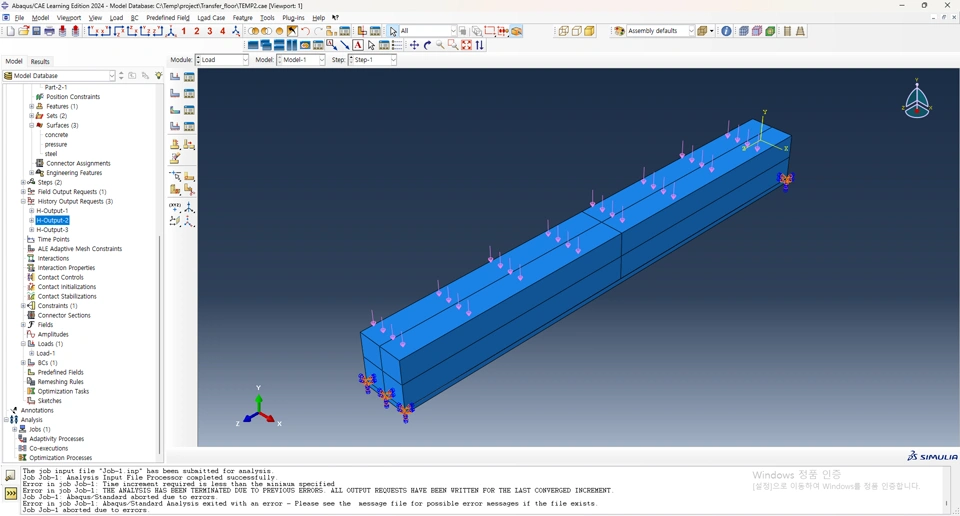Apply user-defined view 1
This screenshot has width=960, height=516.
click(184, 31)
